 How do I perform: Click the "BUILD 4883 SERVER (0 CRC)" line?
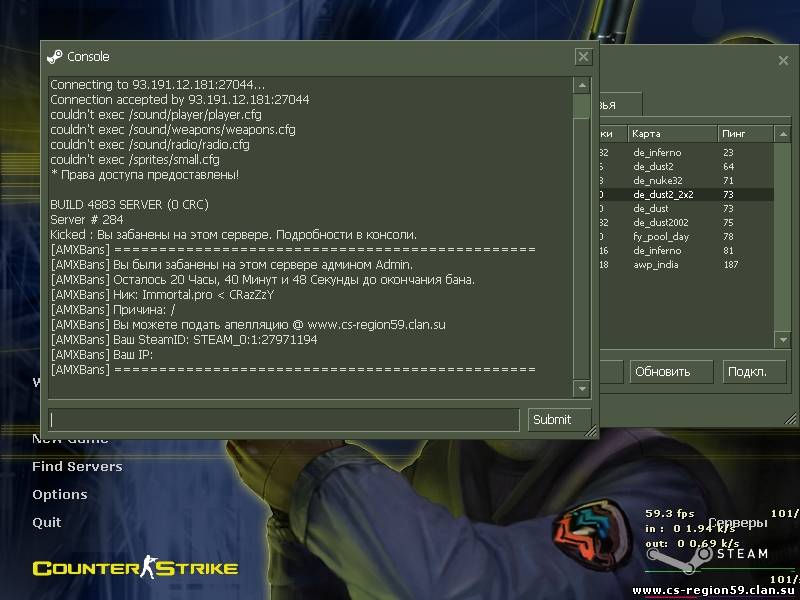click(x=129, y=205)
